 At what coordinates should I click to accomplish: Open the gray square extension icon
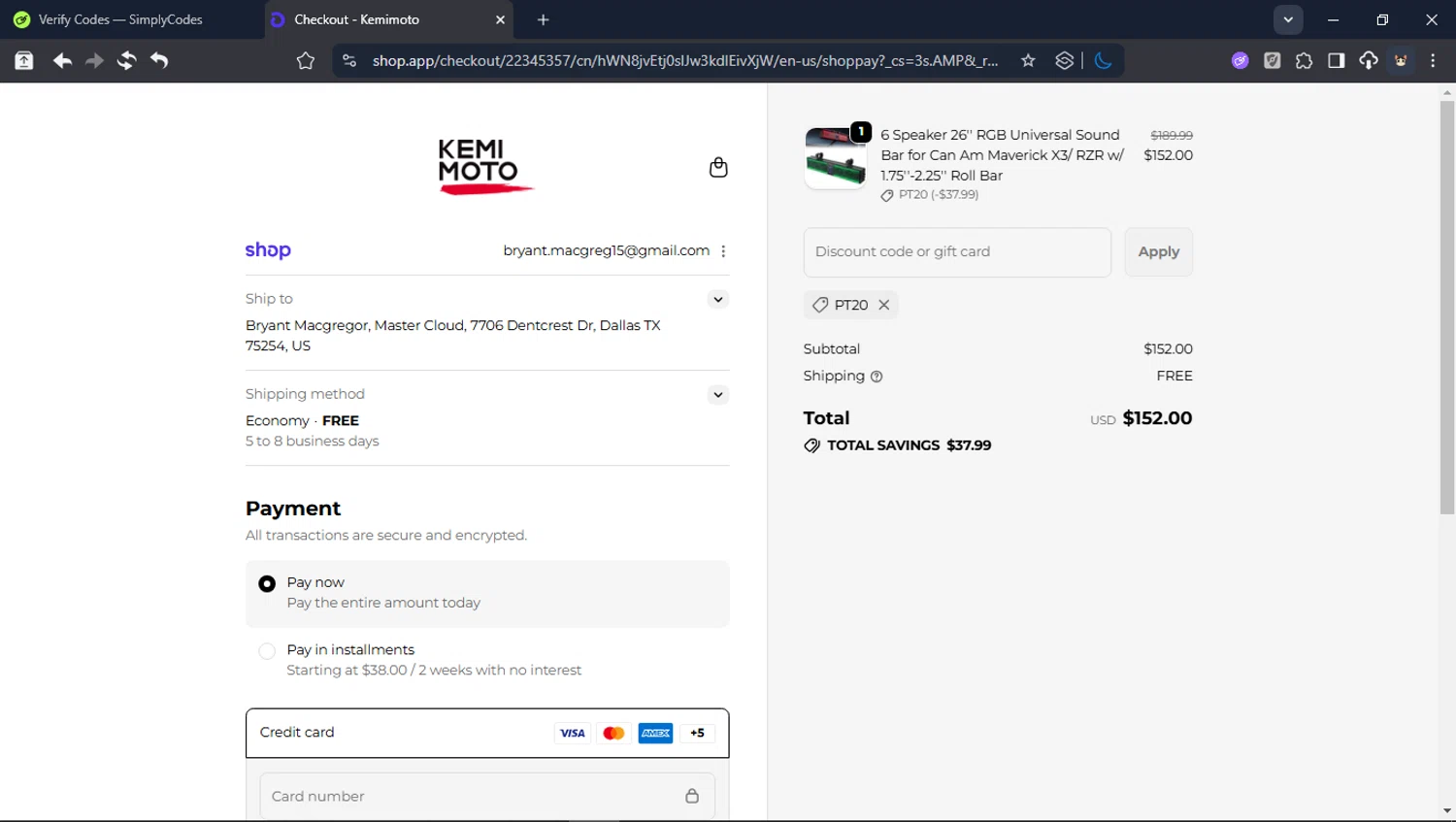pos(1272,60)
